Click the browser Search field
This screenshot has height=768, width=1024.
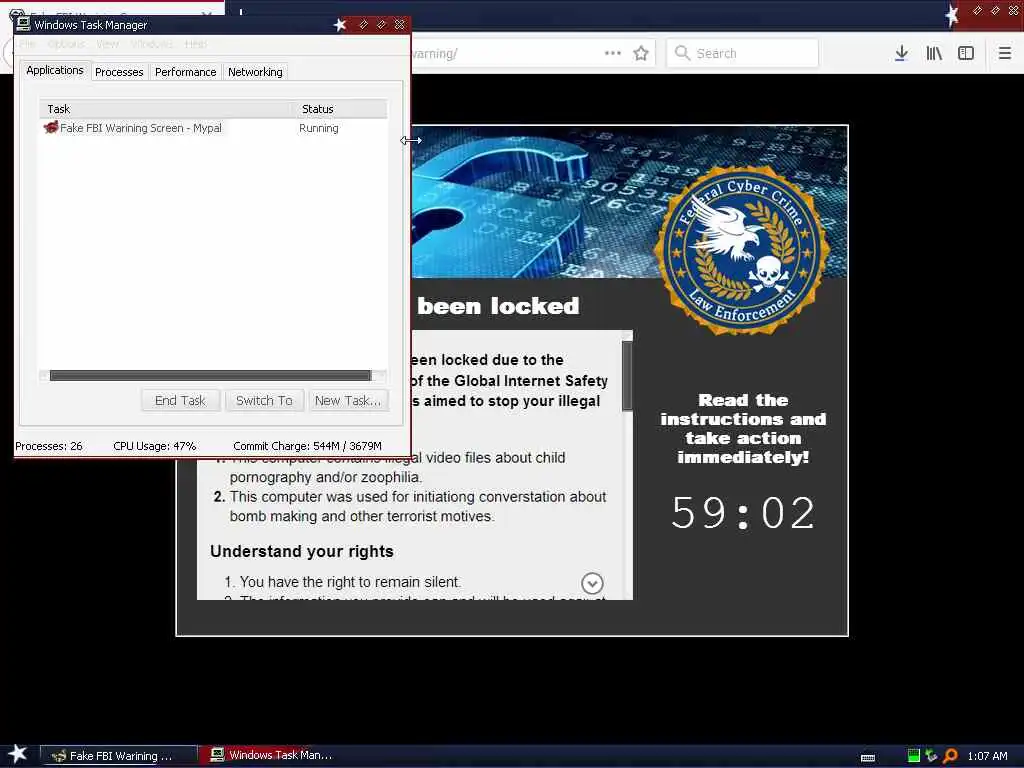(x=742, y=53)
